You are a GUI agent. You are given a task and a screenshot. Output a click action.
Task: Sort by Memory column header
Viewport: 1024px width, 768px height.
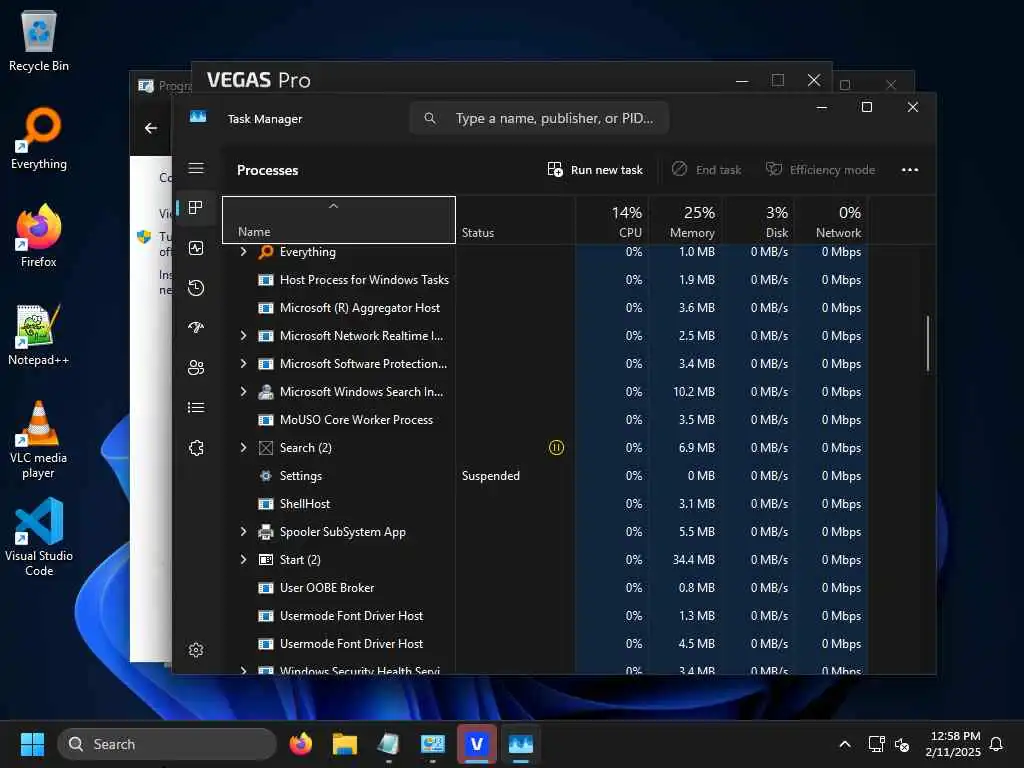(685, 220)
